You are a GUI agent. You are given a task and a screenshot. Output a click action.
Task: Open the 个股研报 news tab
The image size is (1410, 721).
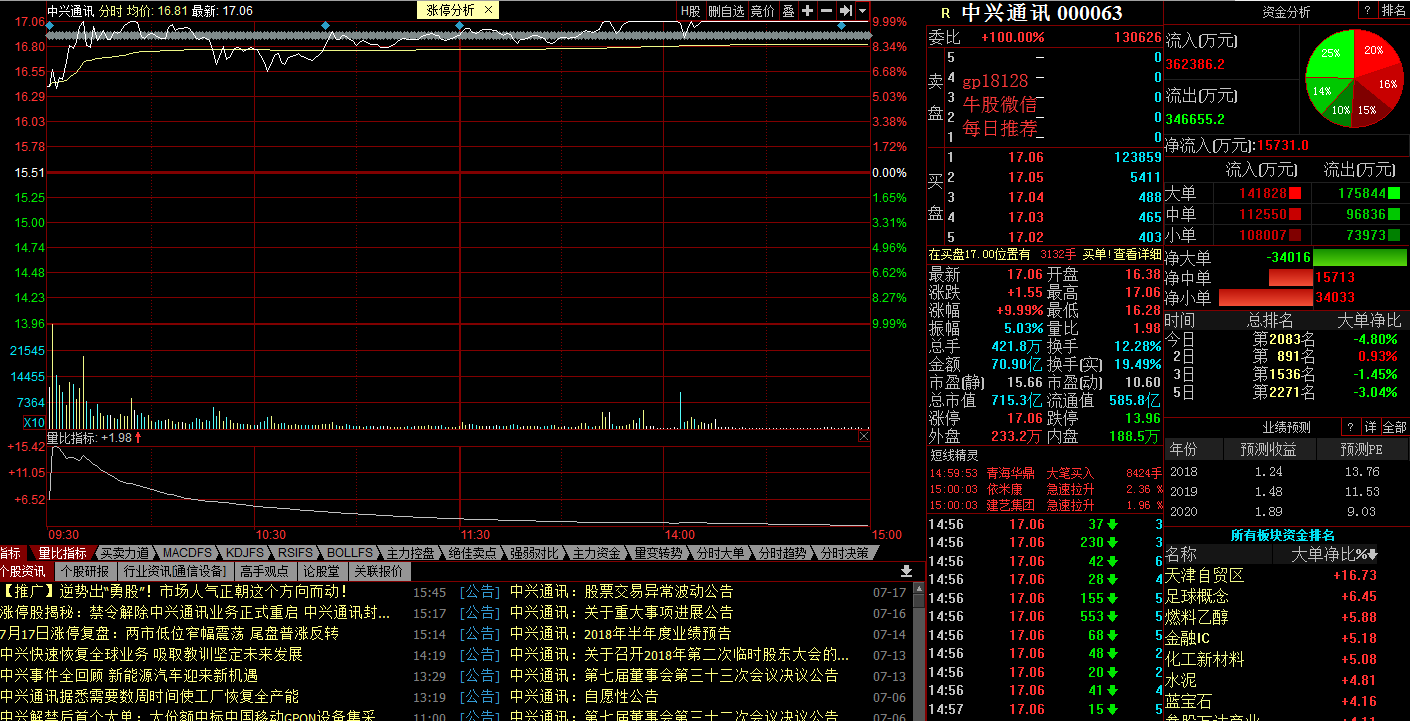(85, 572)
